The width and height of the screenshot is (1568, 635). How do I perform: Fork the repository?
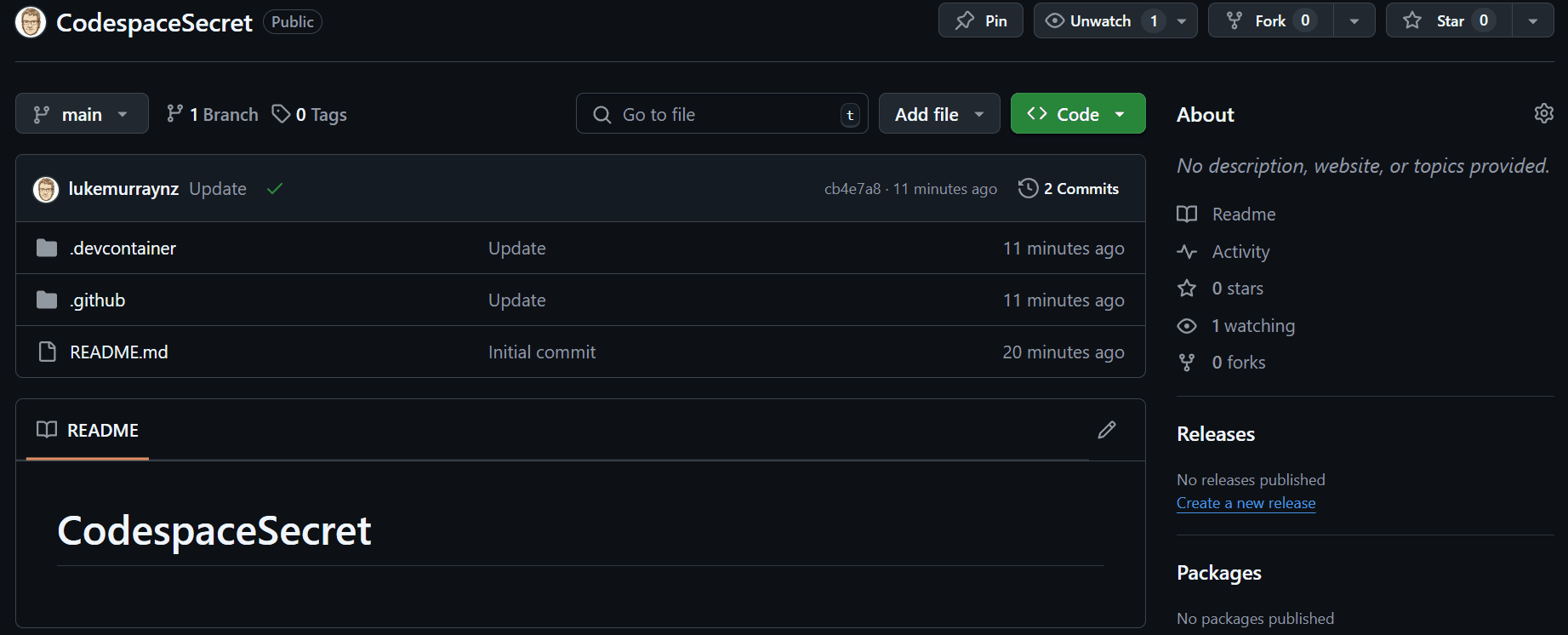coord(1271,21)
